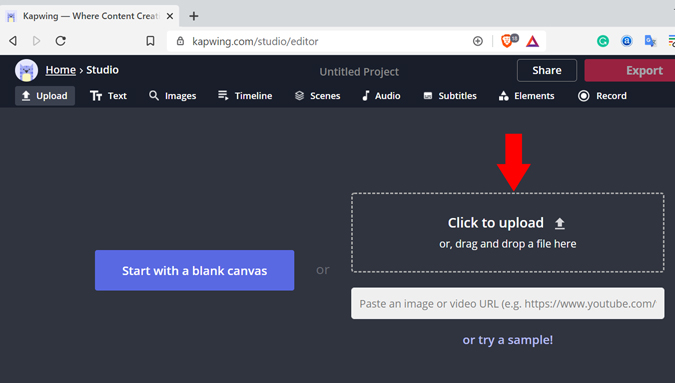This screenshot has height=383, width=675.
Task: Reload the Kapwing page
Action: (61, 41)
